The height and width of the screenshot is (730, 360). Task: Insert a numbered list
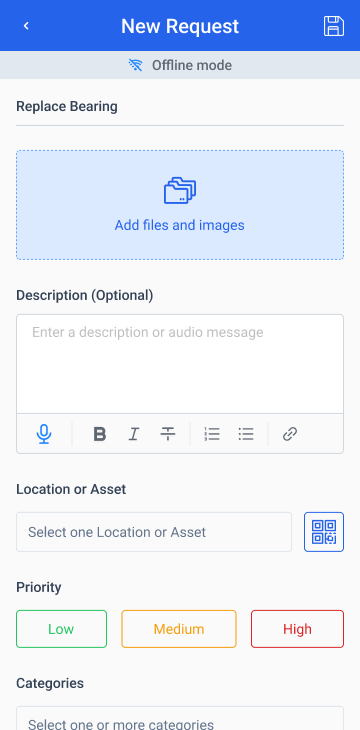(212, 434)
